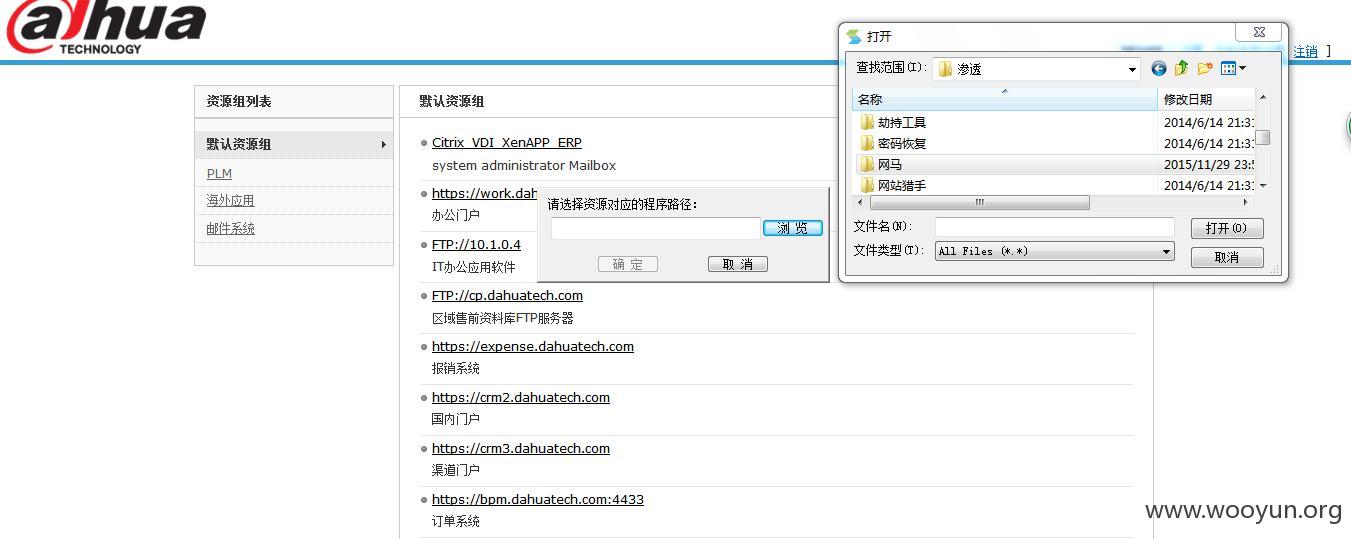
Task: Open https://crm2.dahuatech.com link
Action: (521, 397)
